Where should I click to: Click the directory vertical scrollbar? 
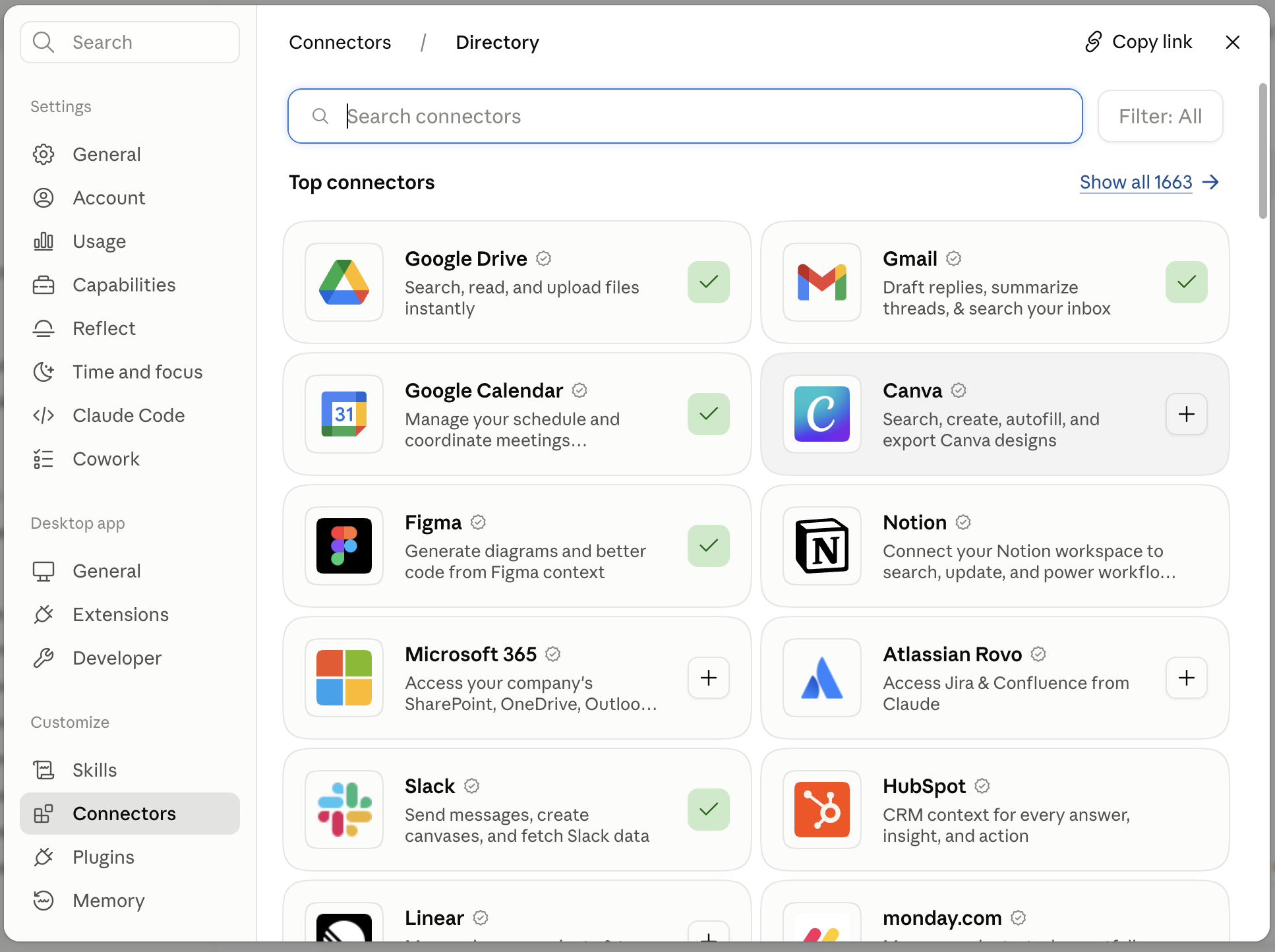1262,150
